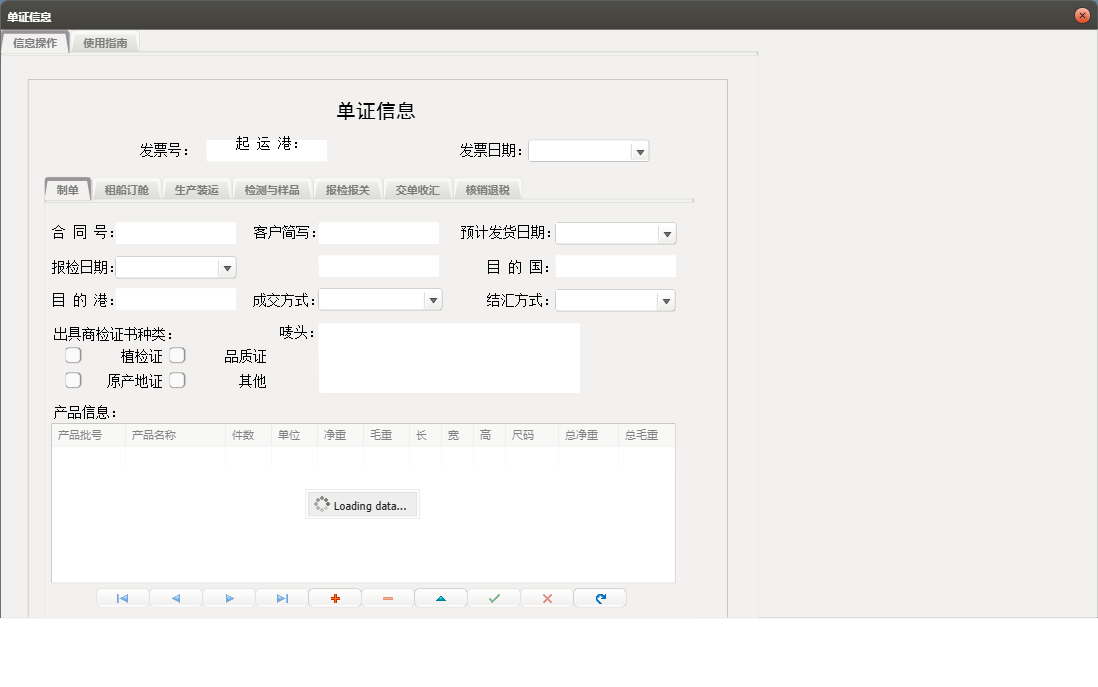Jump to the last record via the ▶| icon
Viewport: 1098px width, 687px height.
(281, 597)
